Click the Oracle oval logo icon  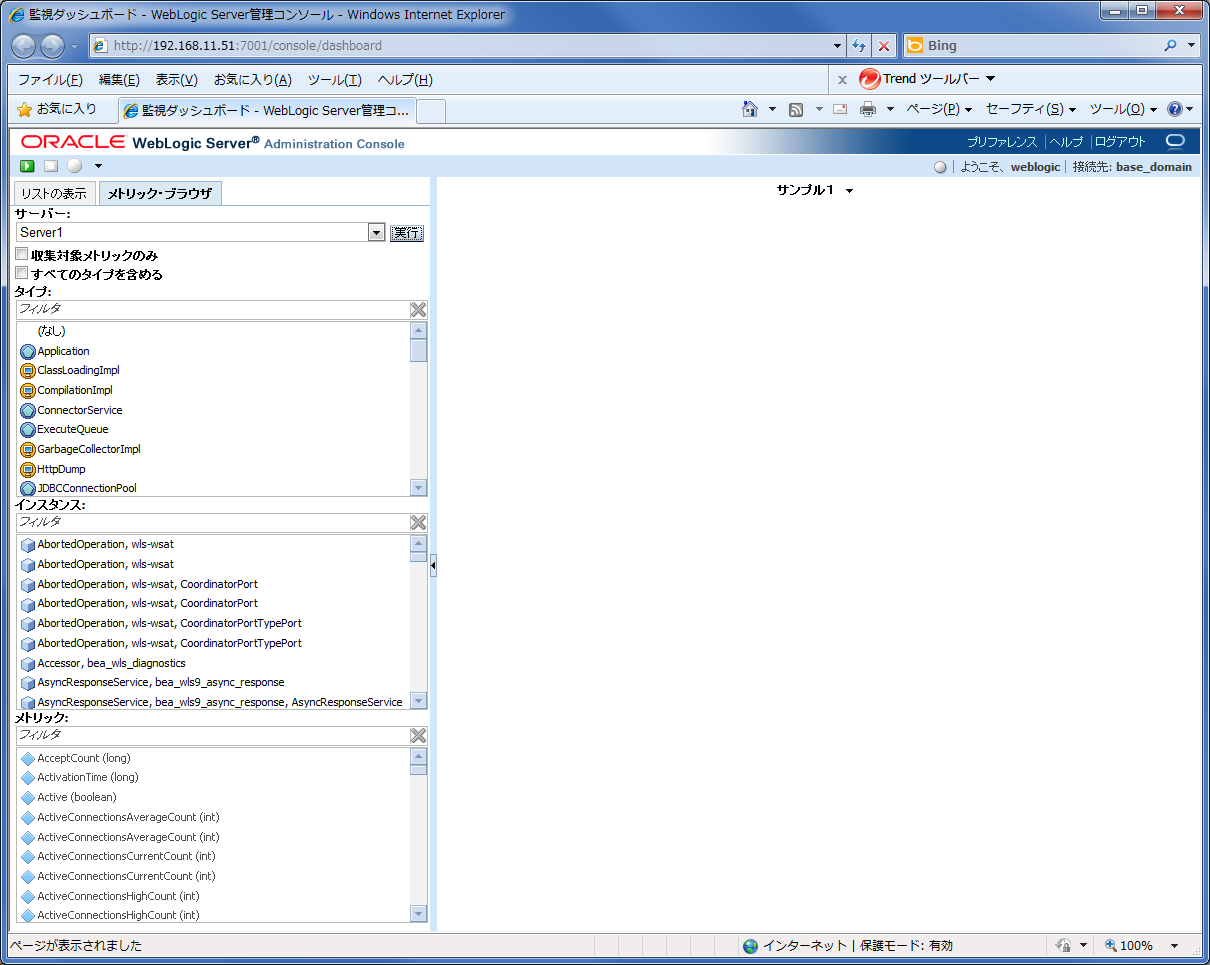[x=1175, y=141]
